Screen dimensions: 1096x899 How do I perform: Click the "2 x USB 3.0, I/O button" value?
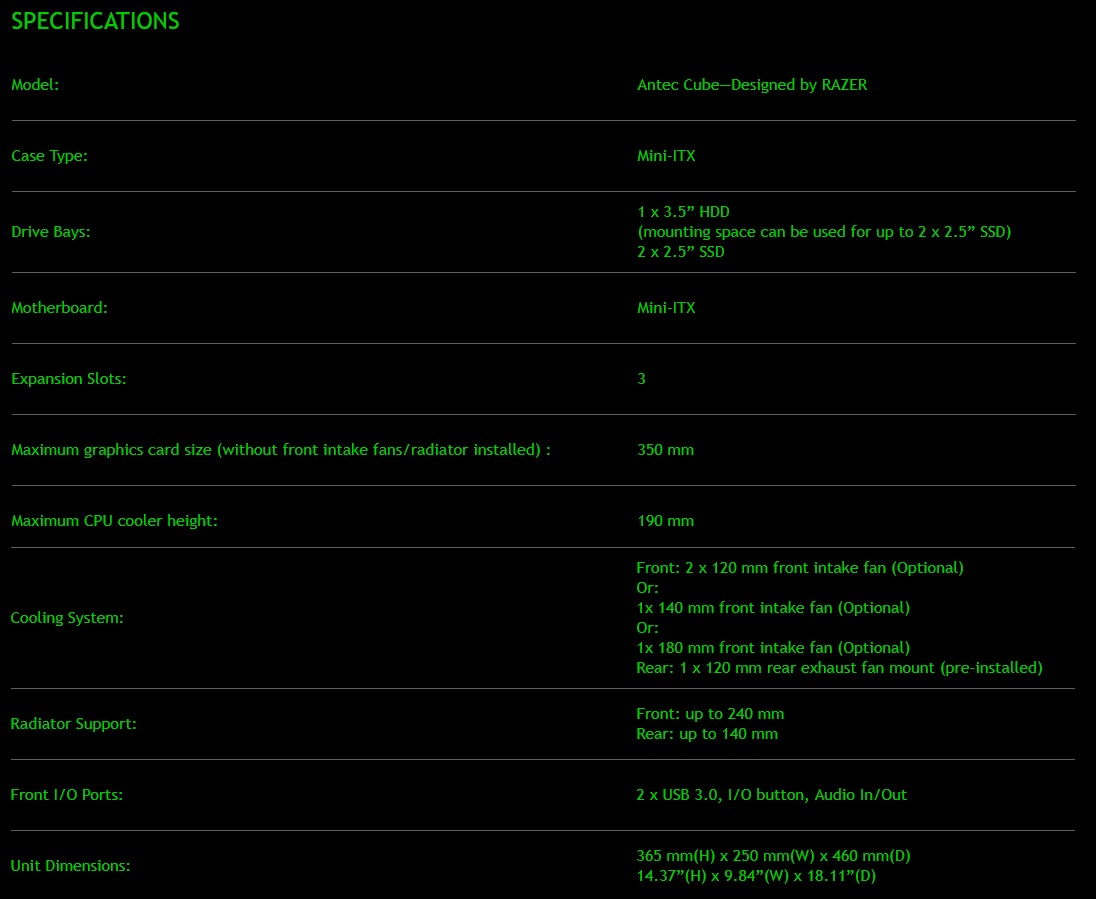[x=772, y=795]
